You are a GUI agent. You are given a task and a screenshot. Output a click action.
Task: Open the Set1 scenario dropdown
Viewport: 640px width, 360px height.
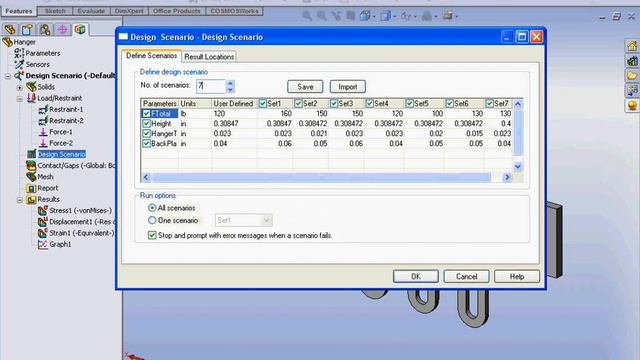coord(243,220)
